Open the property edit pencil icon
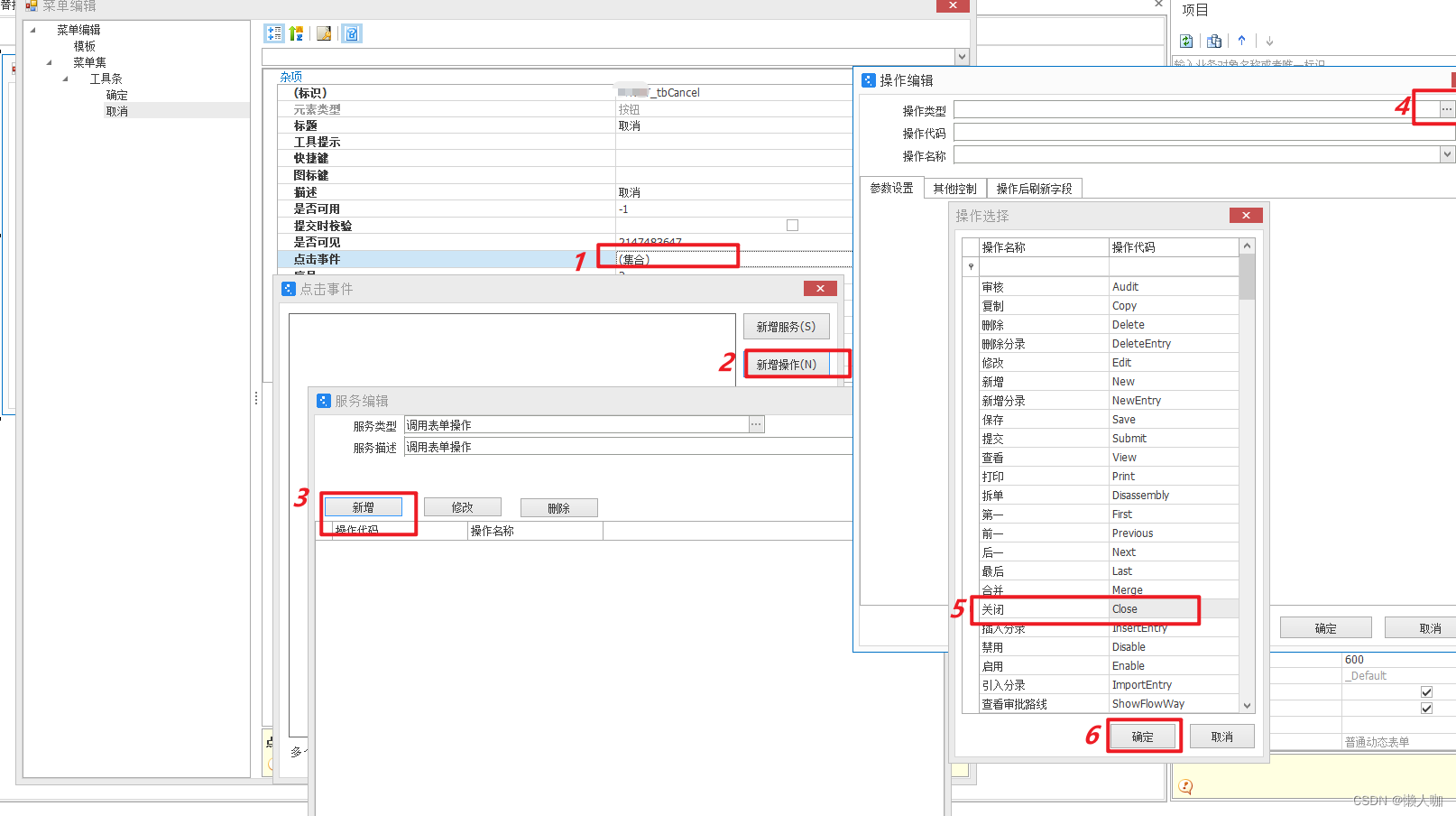 [x=324, y=33]
